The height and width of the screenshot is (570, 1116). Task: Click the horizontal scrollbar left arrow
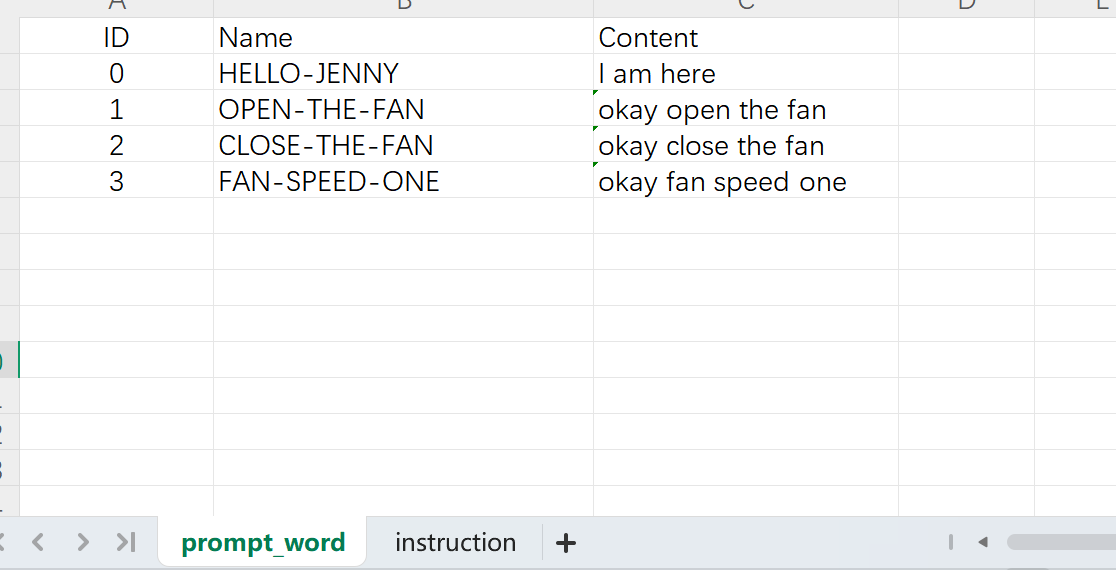[982, 542]
